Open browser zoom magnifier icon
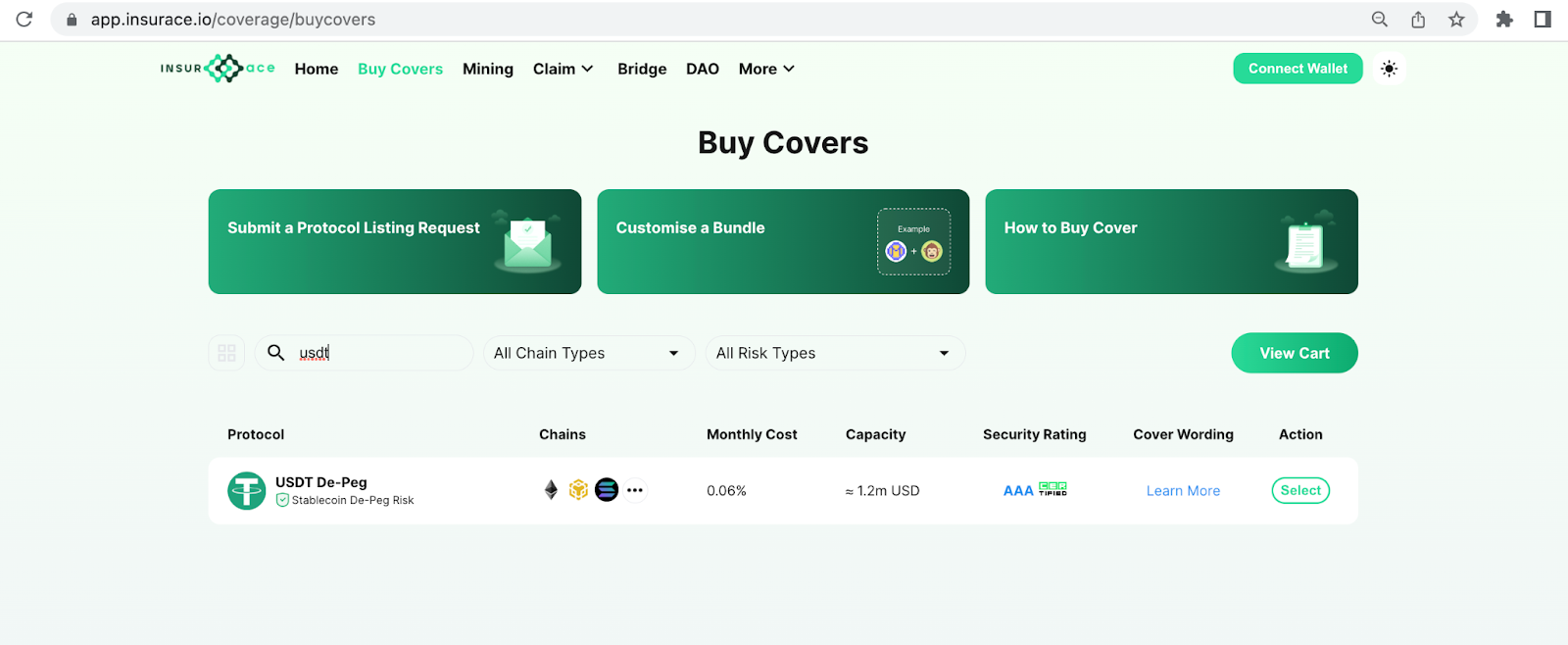 1380,20
